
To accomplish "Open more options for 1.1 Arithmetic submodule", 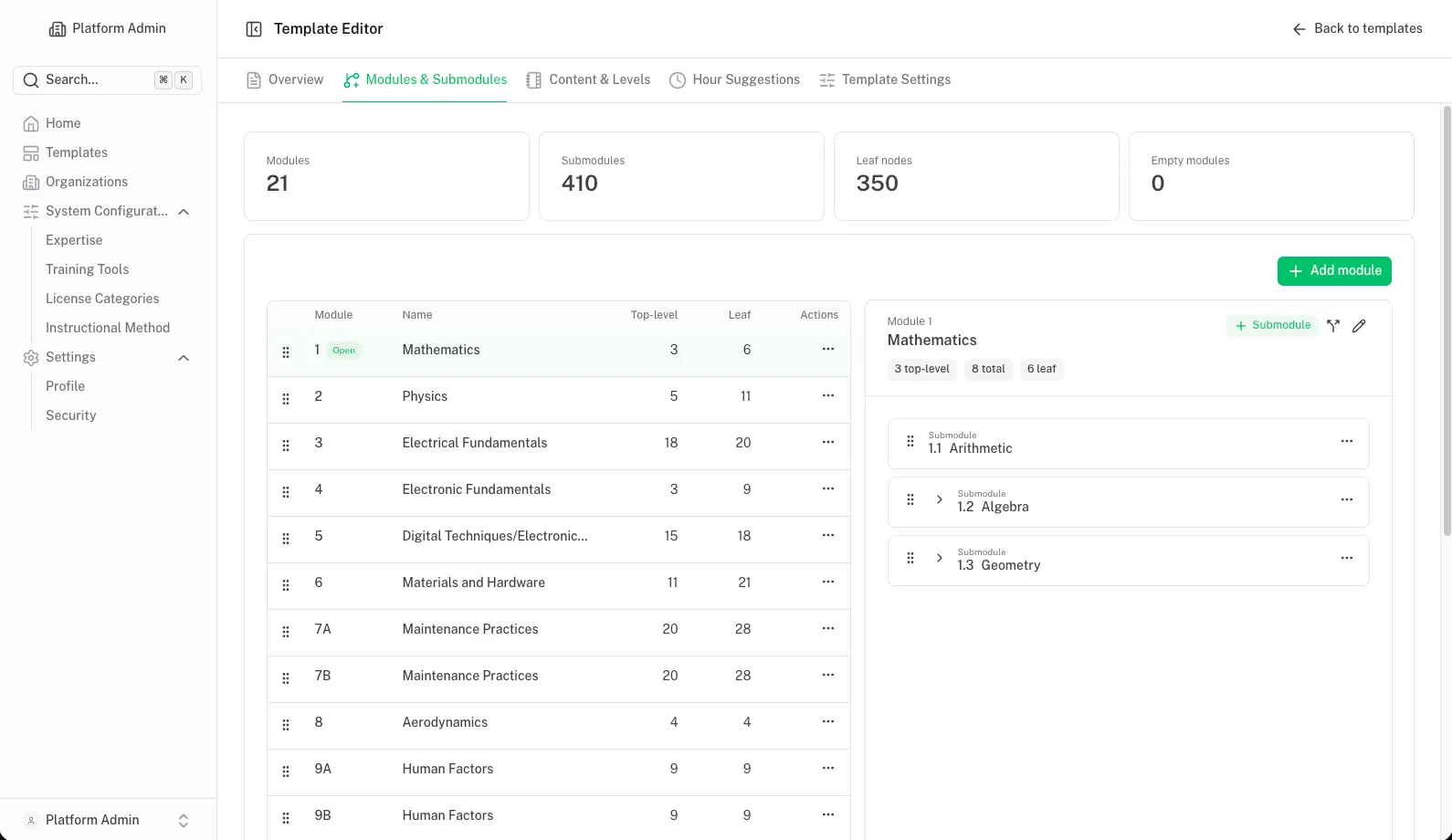I will click(x=1347, y=441).
